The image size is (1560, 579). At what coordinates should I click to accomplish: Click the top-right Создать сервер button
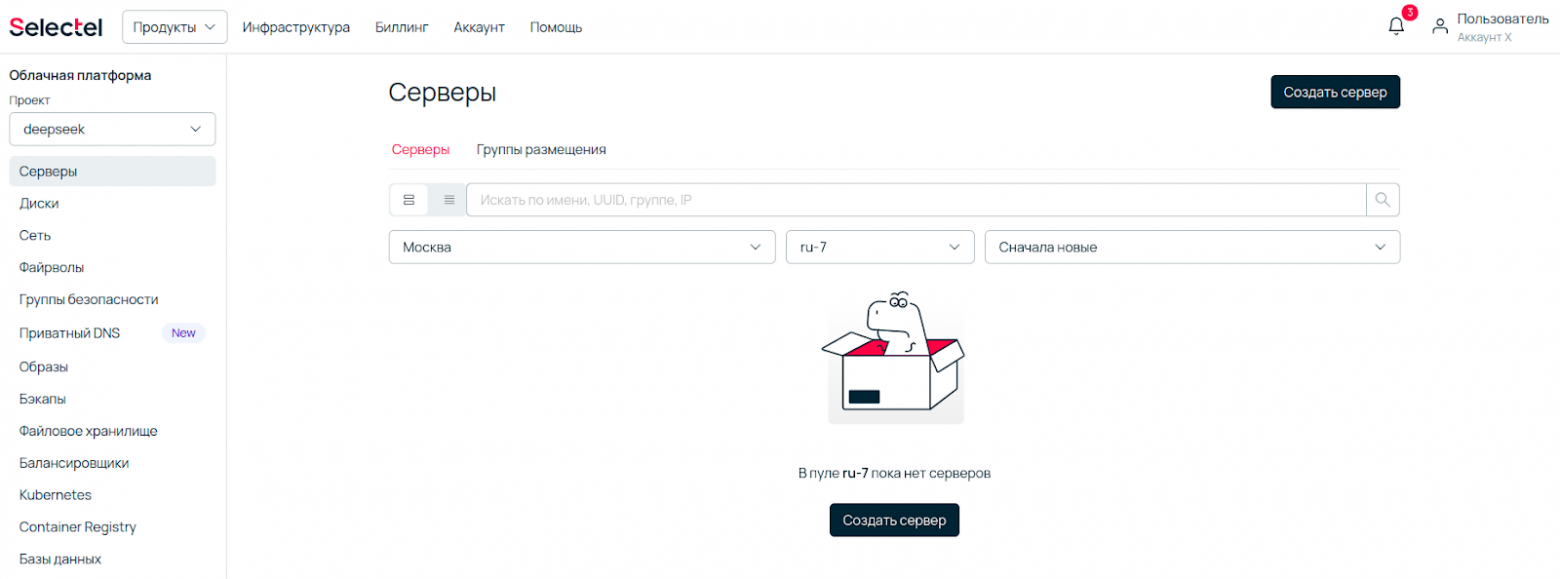pyautogui.click(x=1335, y=92)
